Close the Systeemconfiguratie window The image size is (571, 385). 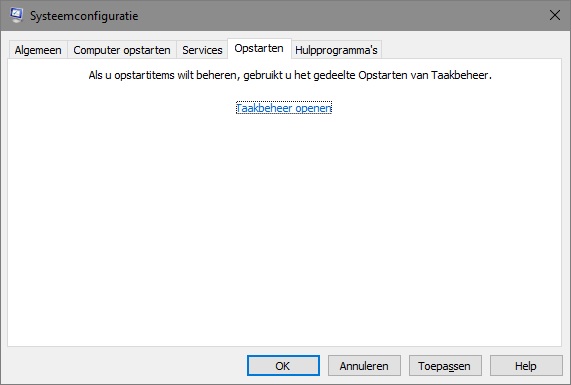pos(555,15)
